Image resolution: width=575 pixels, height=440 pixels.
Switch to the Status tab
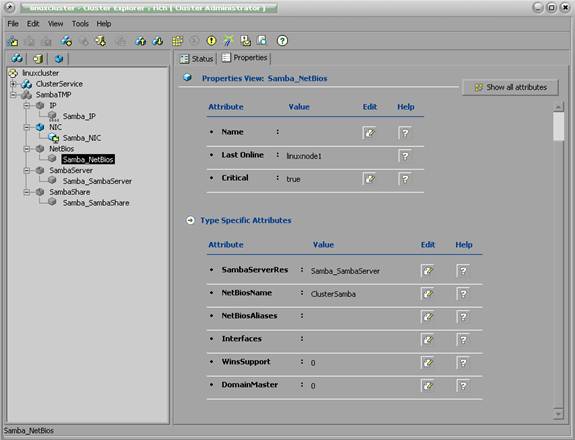(197, 59)
